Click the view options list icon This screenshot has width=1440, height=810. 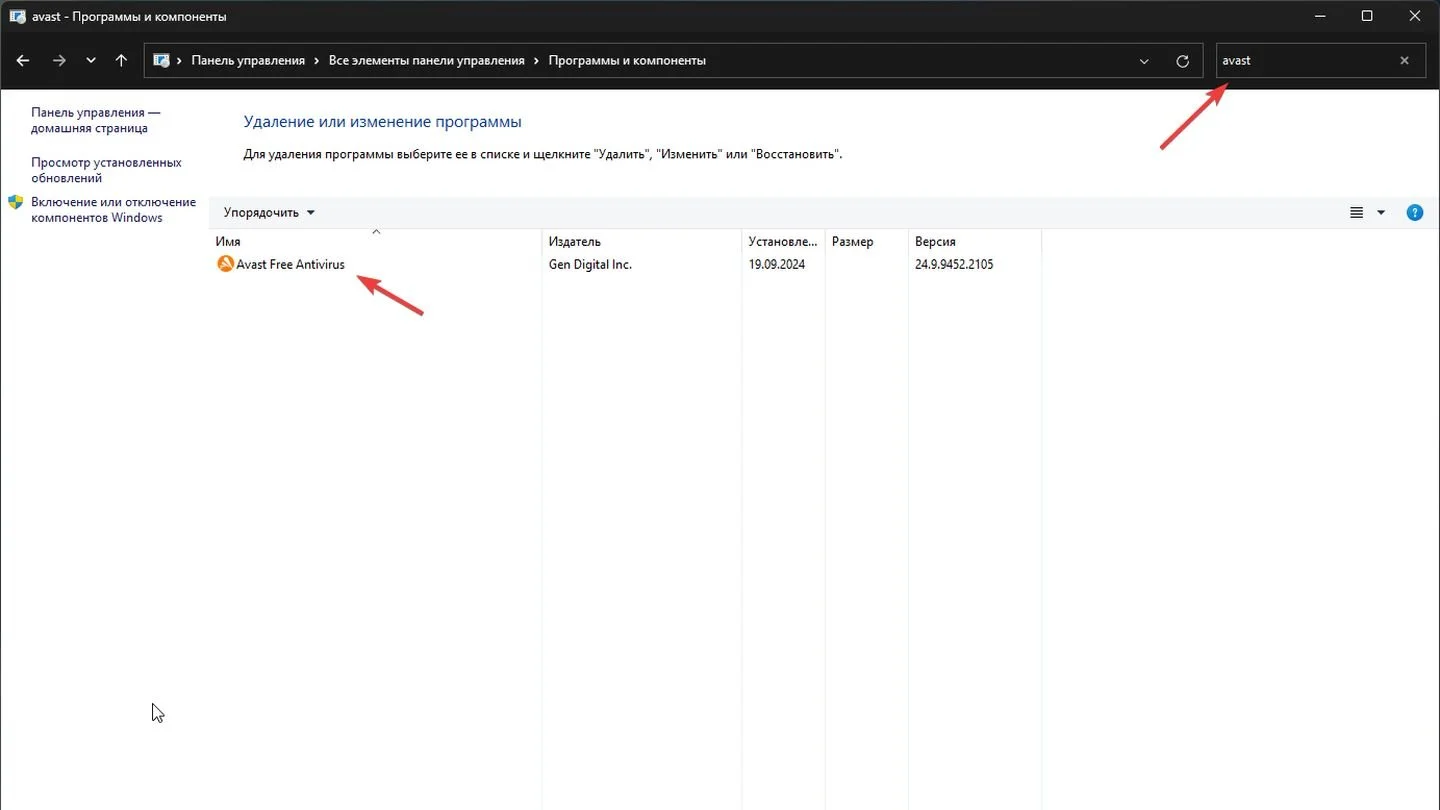1357,212
